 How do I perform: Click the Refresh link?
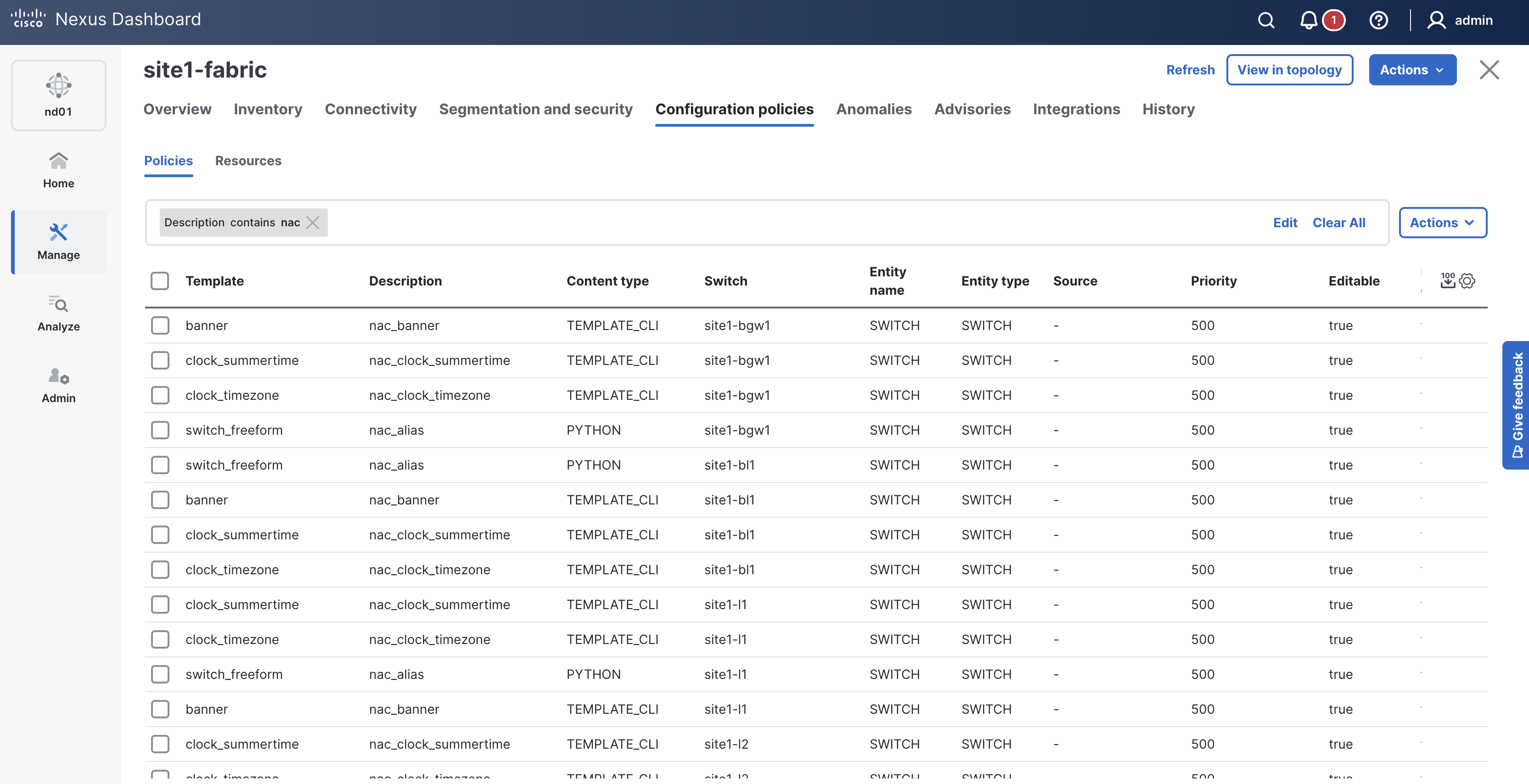click(x=1190, y=70)
